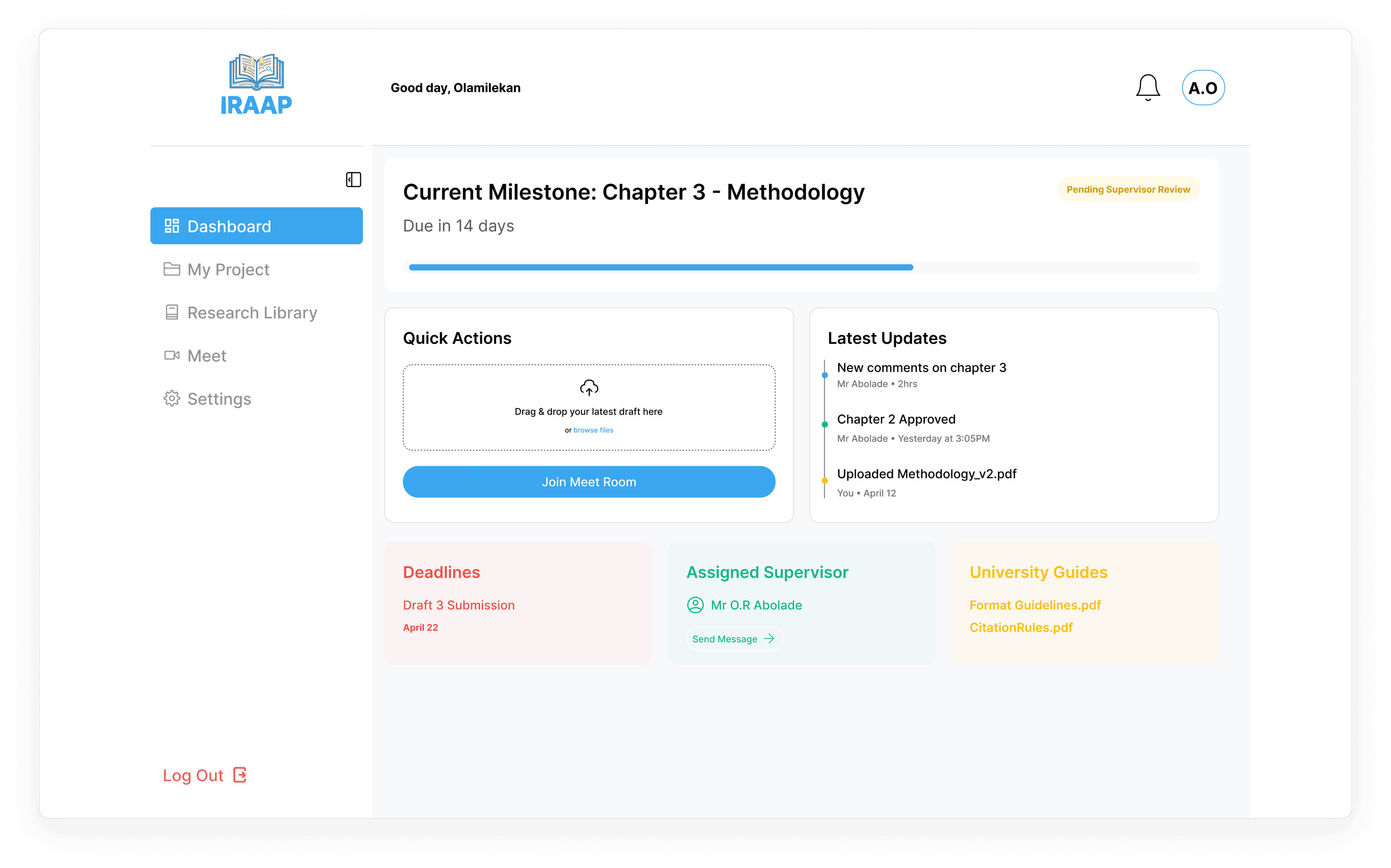Viewport: 1391px width, 868px height.
Task: Click the Meet video camera icon
Action: click(x=172, y=355)
